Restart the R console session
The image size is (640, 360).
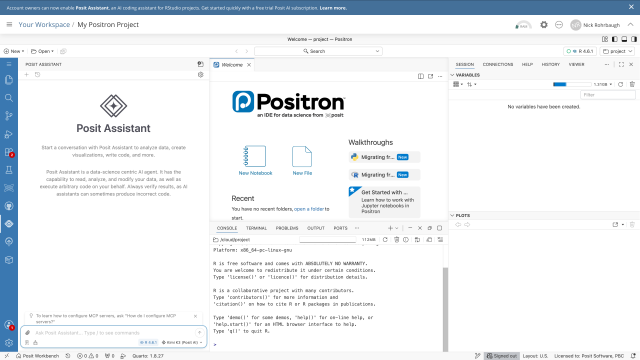click(x=385, y=240)
